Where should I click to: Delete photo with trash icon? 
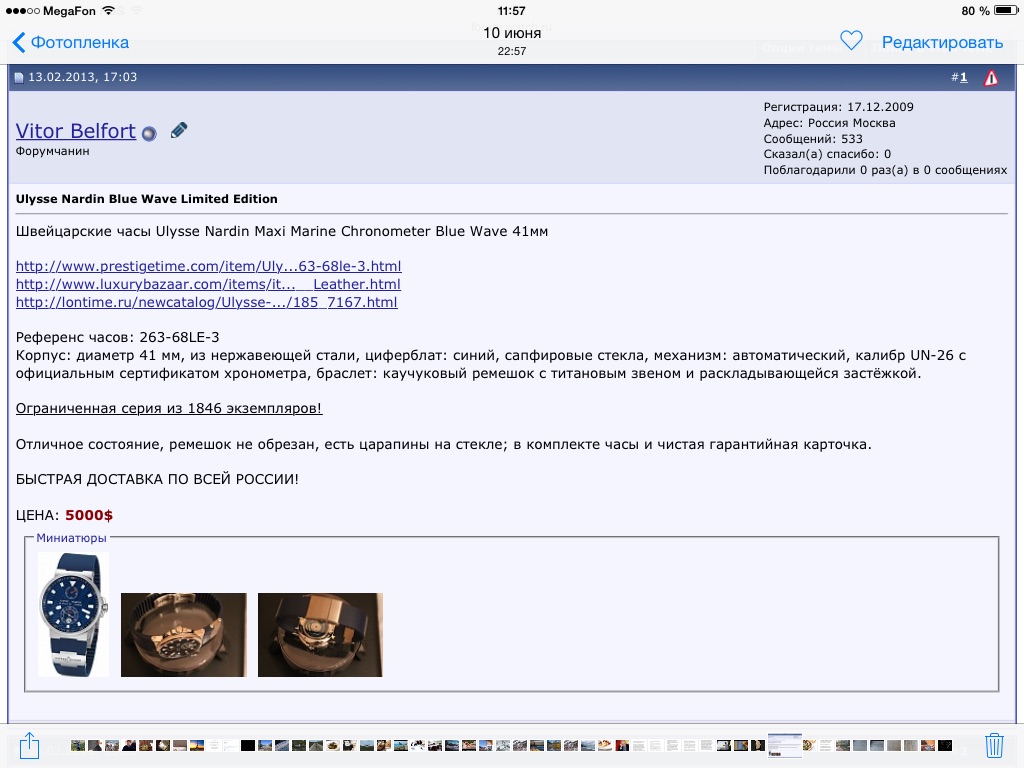tap(994, 745)
